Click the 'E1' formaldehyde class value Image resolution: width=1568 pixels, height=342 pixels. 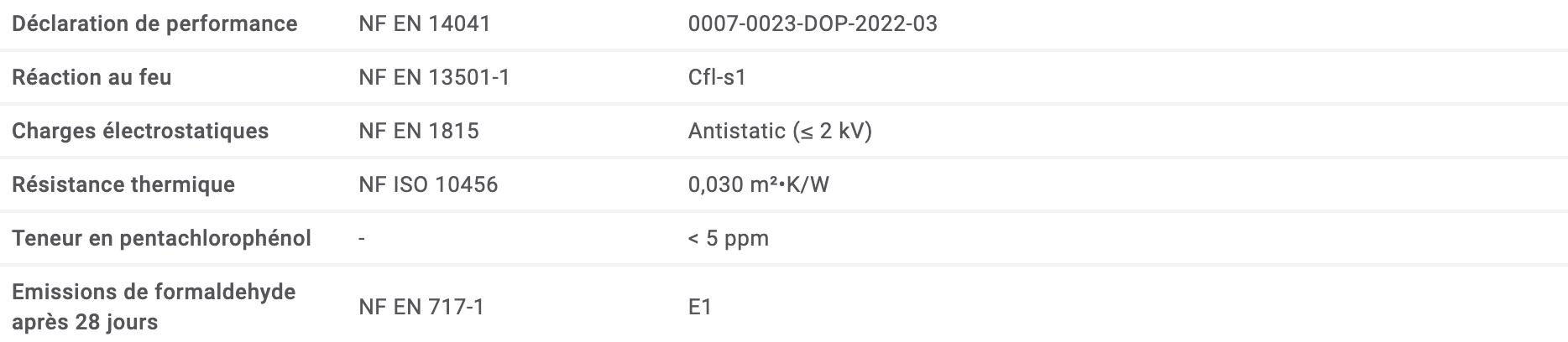click(700, 307)
